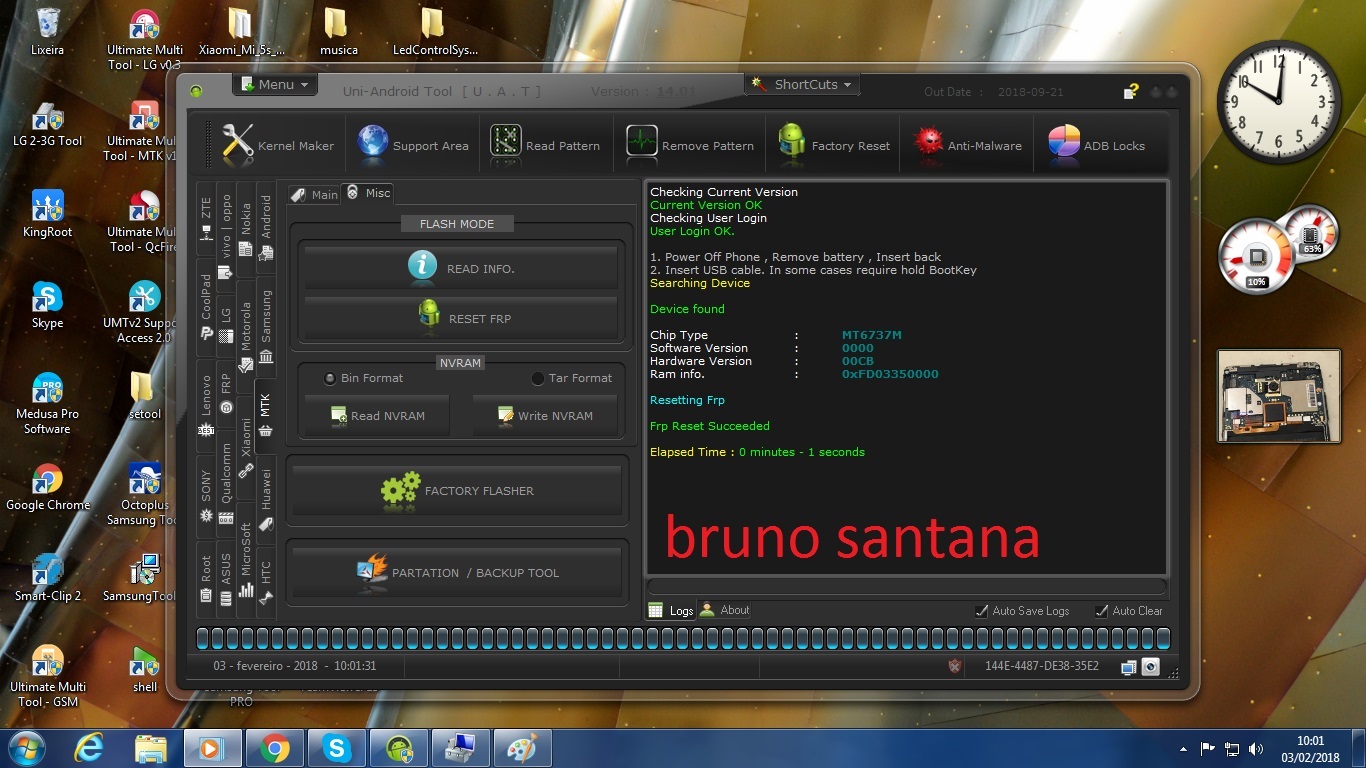Select the Huawei vertical tab
1366x768 pixels.
[266, 498]
